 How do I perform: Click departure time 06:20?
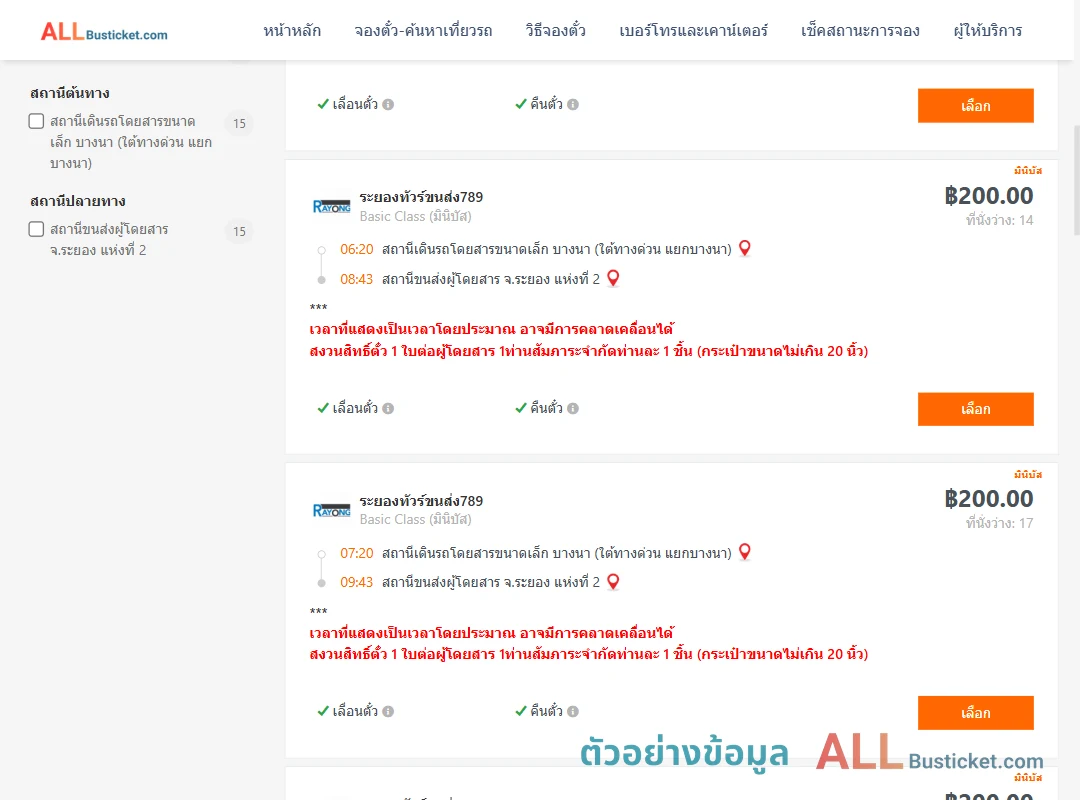tap(356, 249)
